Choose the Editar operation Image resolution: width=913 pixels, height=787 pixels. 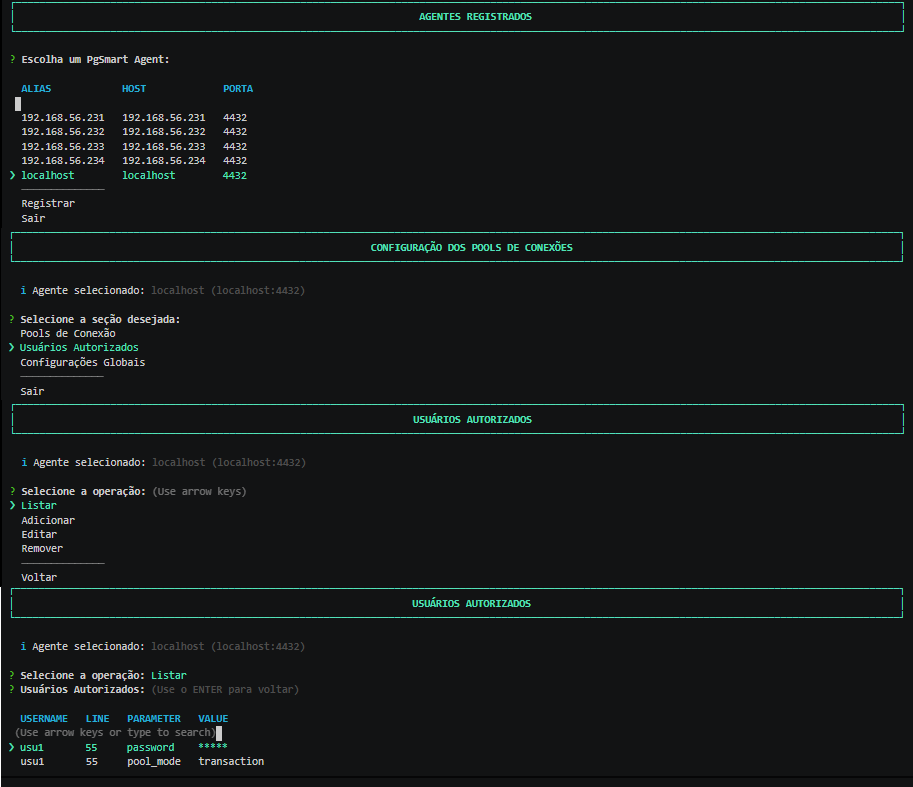point(39,534)
